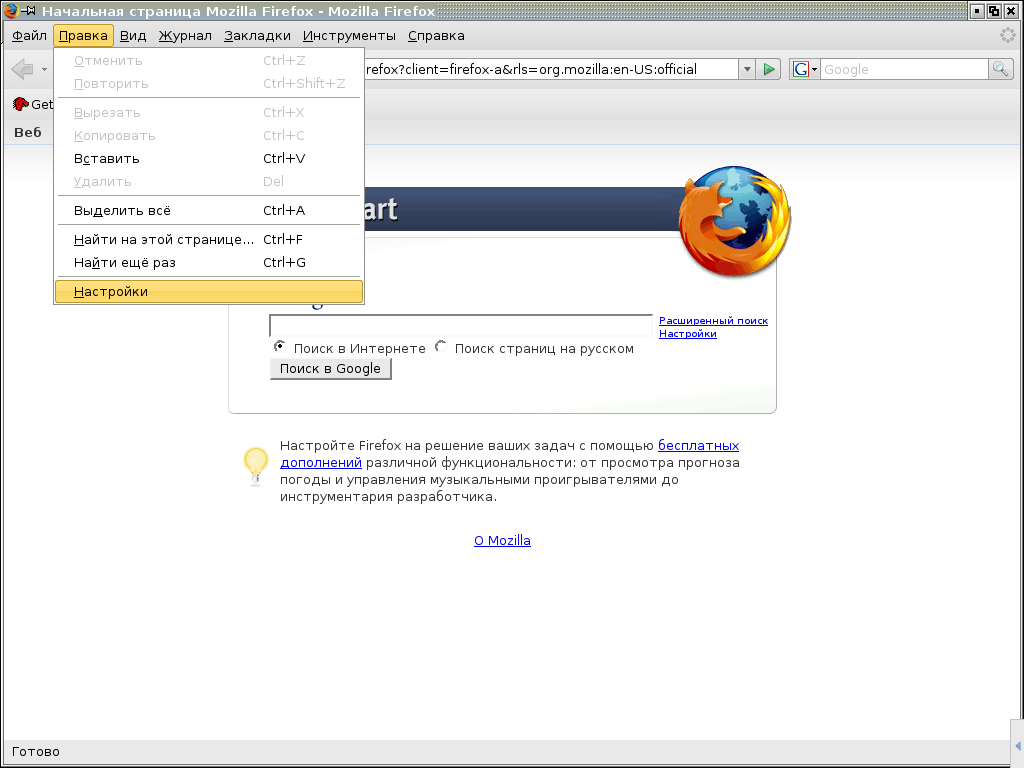Choose 'Найти ещё раз' menu item
The image size is (1024, 768).
tap(209, 263)
